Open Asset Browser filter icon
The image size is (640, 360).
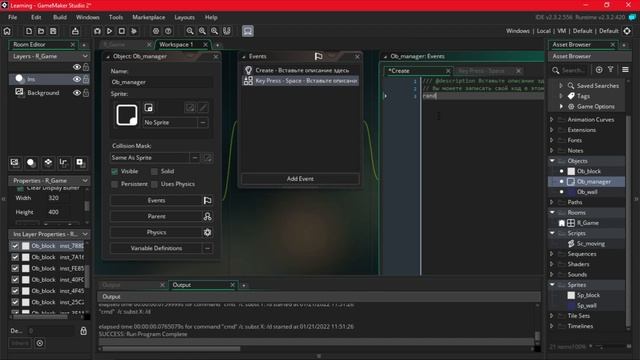tap(611, 70)
